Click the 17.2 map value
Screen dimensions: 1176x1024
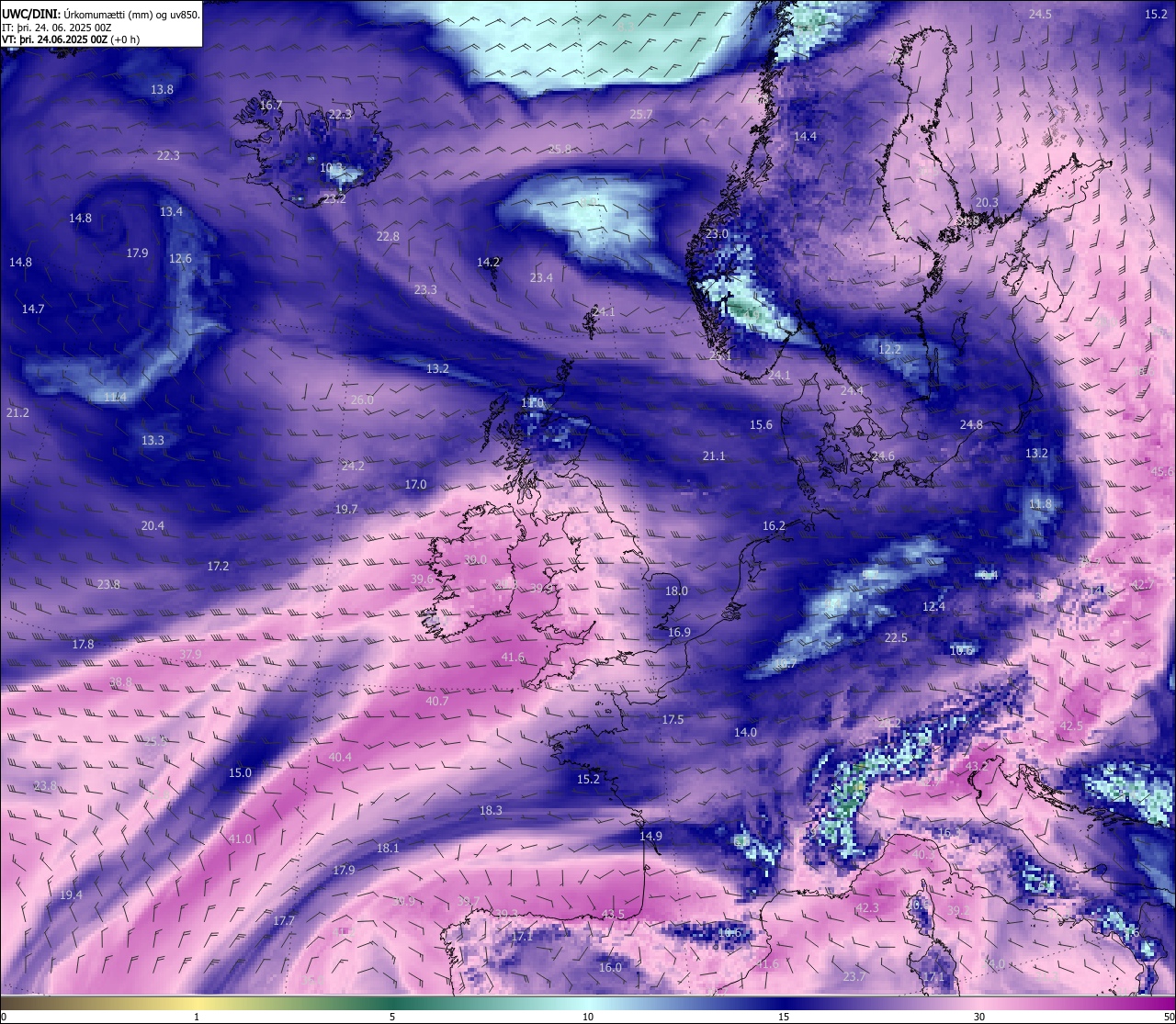tap(218, 566)
